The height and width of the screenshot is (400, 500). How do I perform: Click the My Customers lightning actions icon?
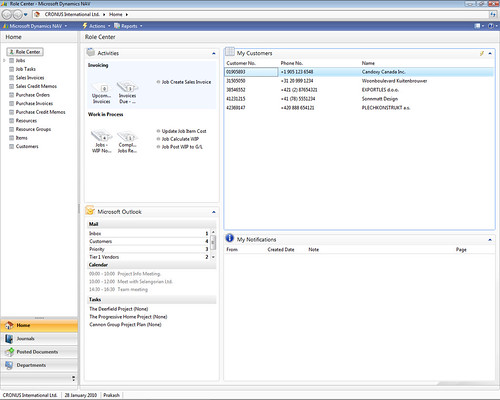point(482,53)
